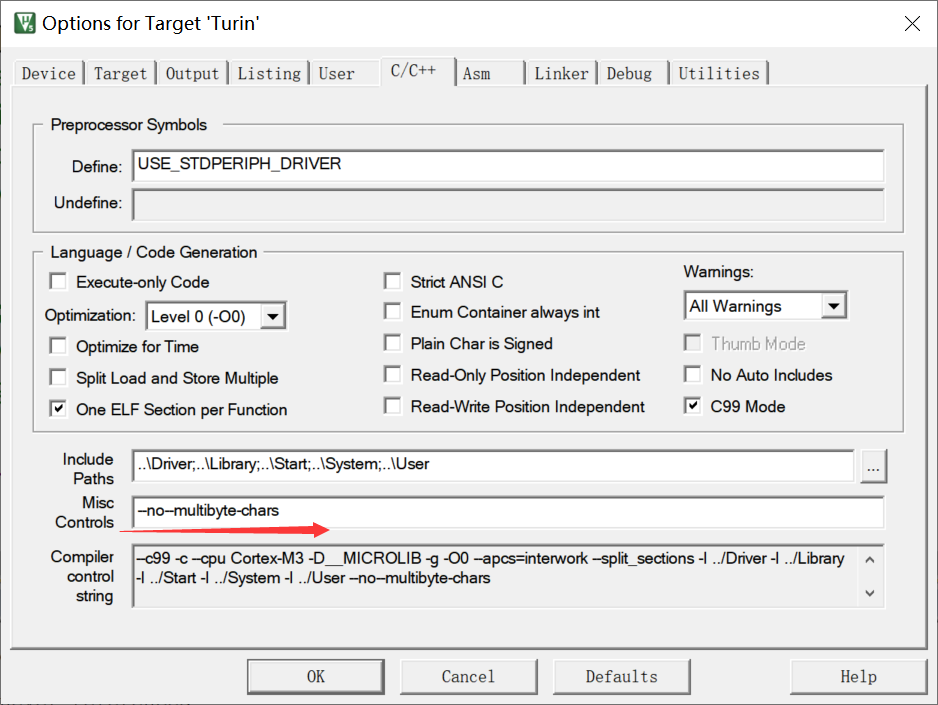This screenshot has width=938, height=705.
Task: Click the Defaults button
Action: coord(621,677)
